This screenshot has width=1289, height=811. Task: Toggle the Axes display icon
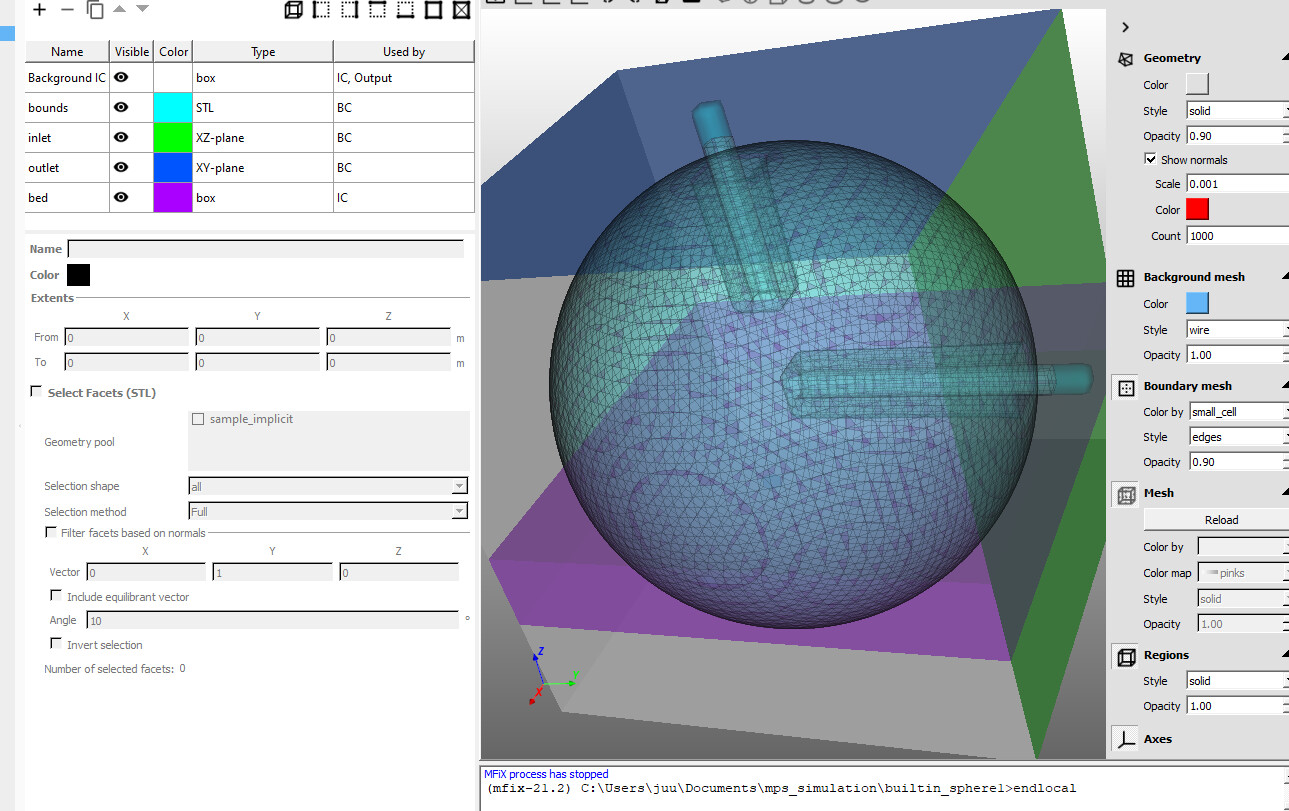click(1126, 740)
